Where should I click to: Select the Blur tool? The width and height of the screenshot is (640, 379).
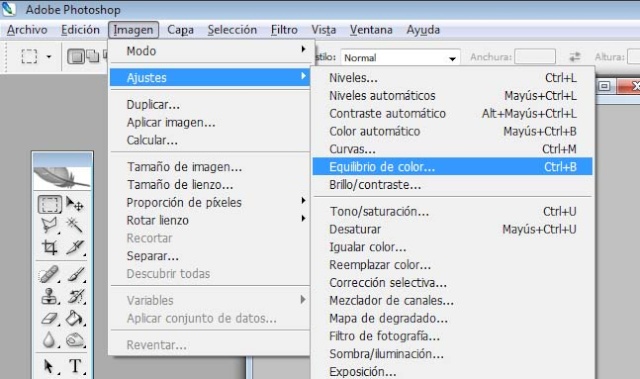[x=49, y=339]
